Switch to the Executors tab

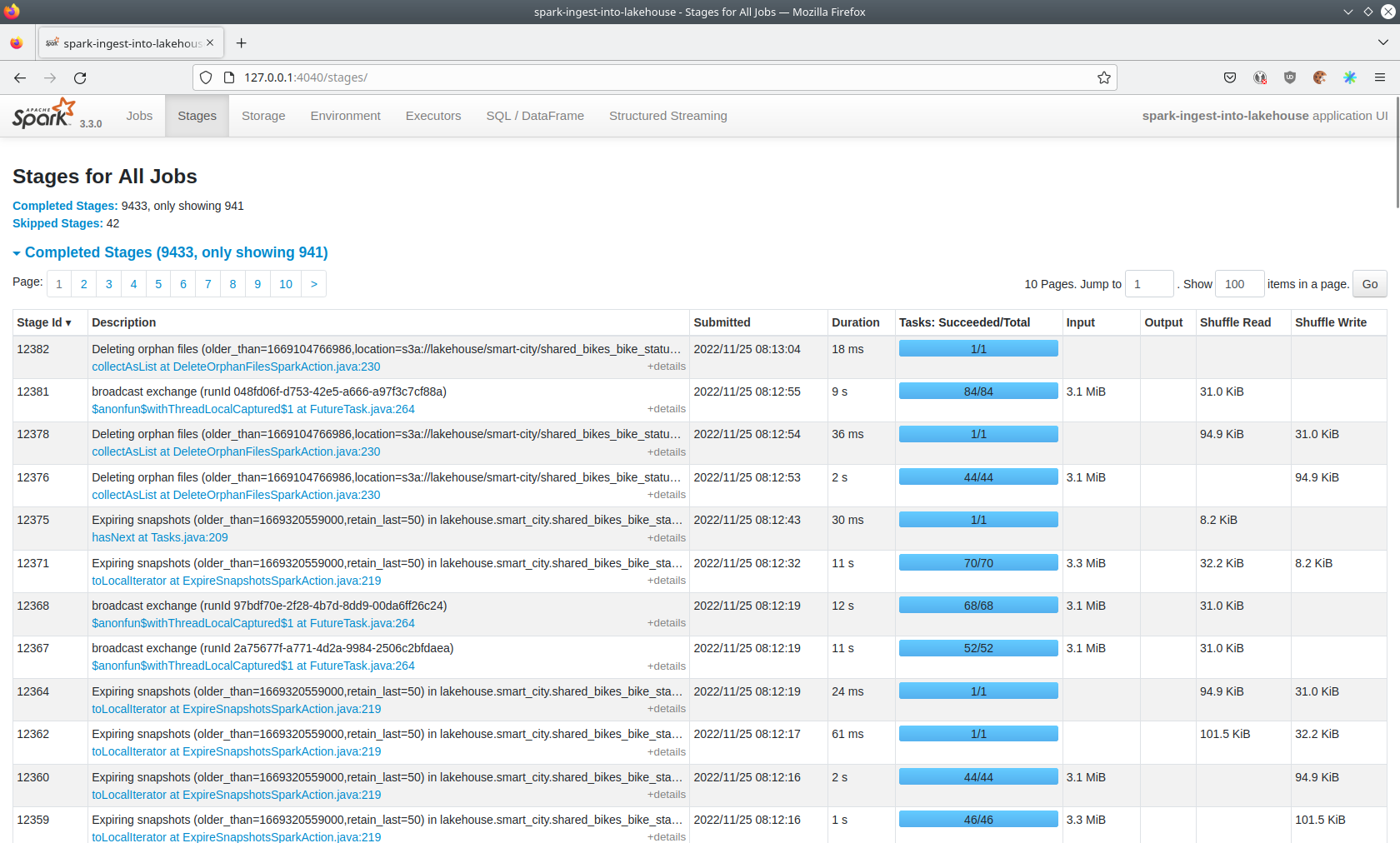pyautogui.click(x=432, y=116)
